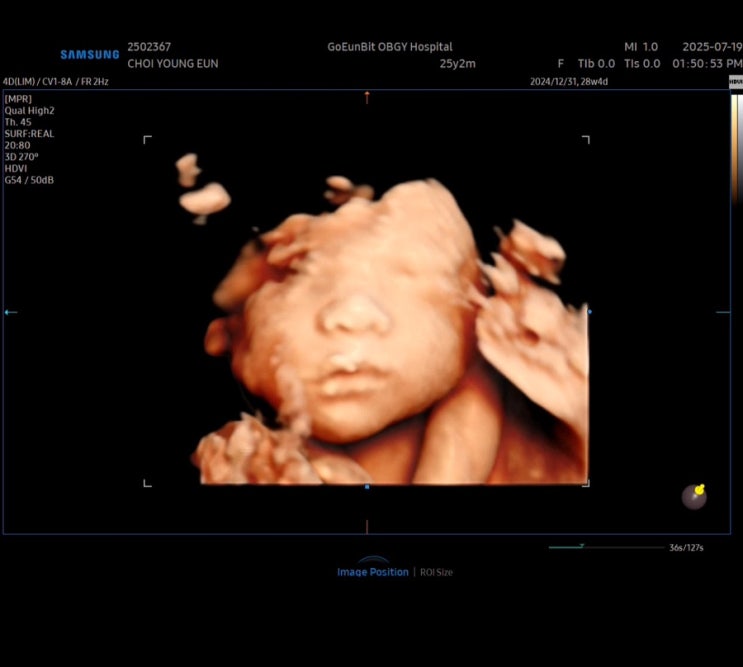Viewport: 743px width, 667px height.
Task: Click the 4D(LIM) / CV1-8A / FR 2Hz text
Action: point(55,81)
